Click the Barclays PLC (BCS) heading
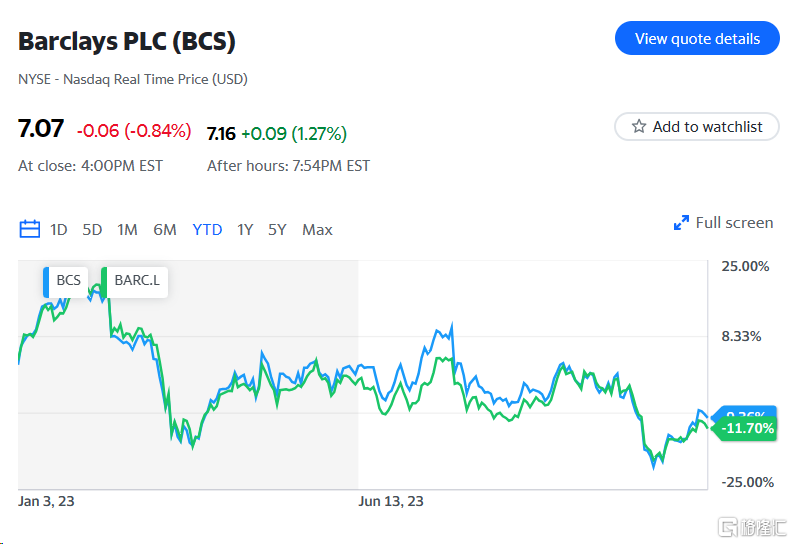Screen dimensions: 793x544 pyautogui.click(x=127, y=42)
